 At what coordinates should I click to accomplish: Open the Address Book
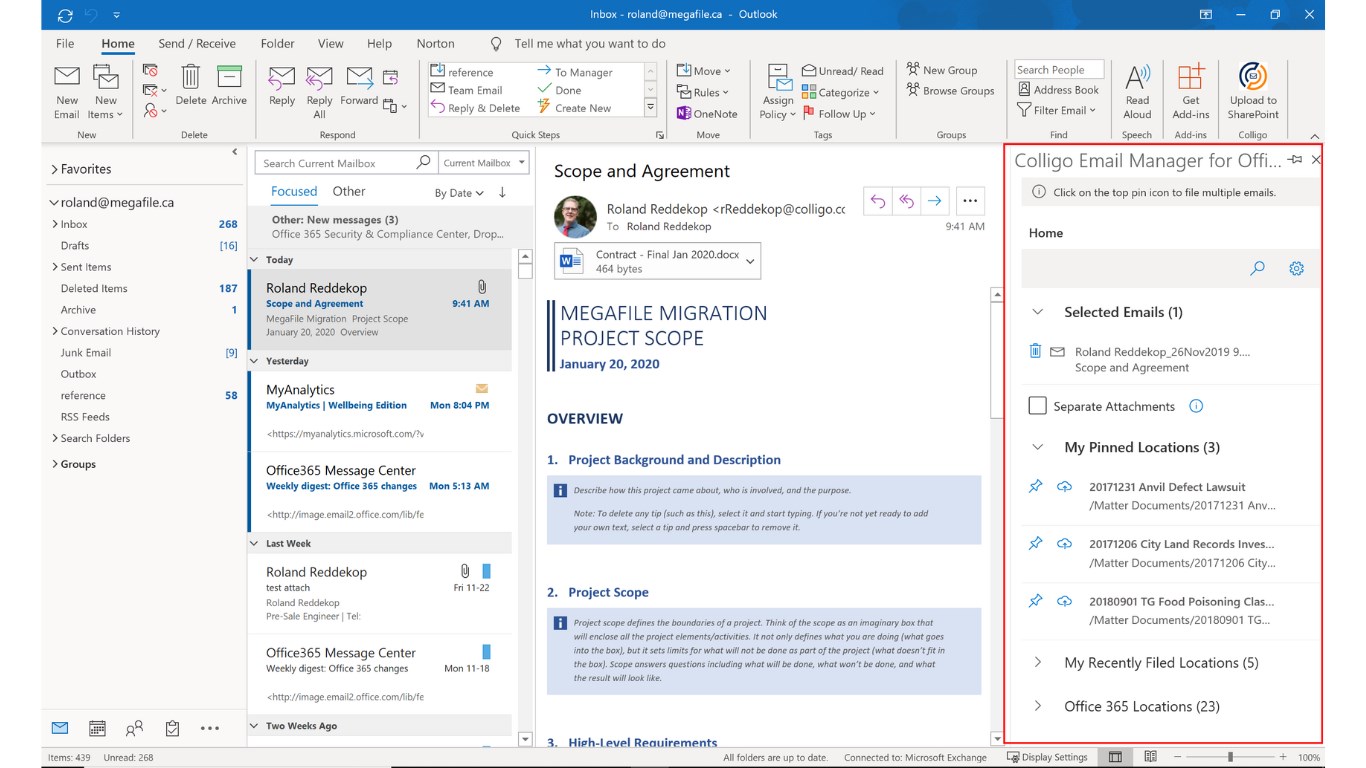click(1059, 90)
